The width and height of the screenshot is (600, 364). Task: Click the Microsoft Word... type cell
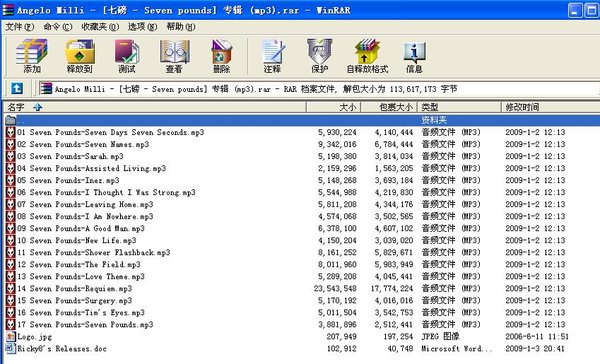pyautogui.click(x=457, y=349)
